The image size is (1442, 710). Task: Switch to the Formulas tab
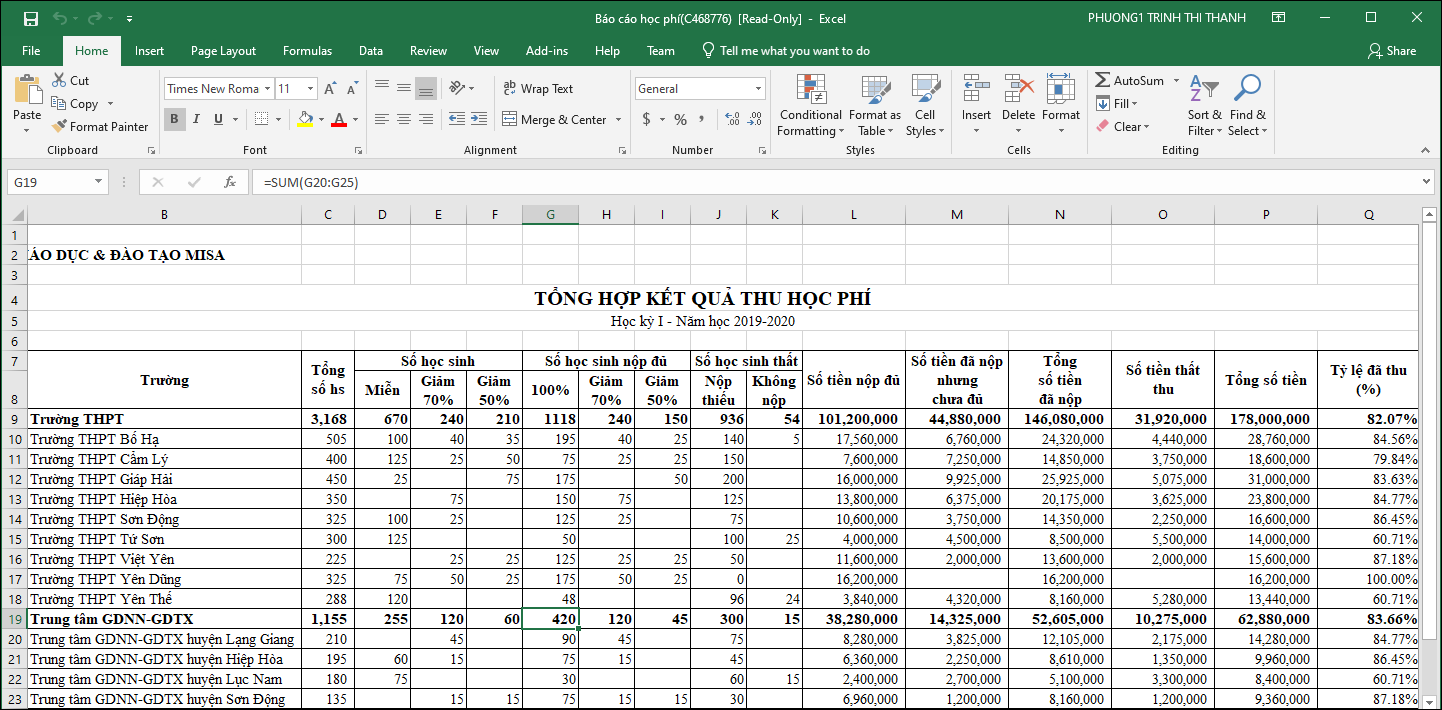coord(307,51)
